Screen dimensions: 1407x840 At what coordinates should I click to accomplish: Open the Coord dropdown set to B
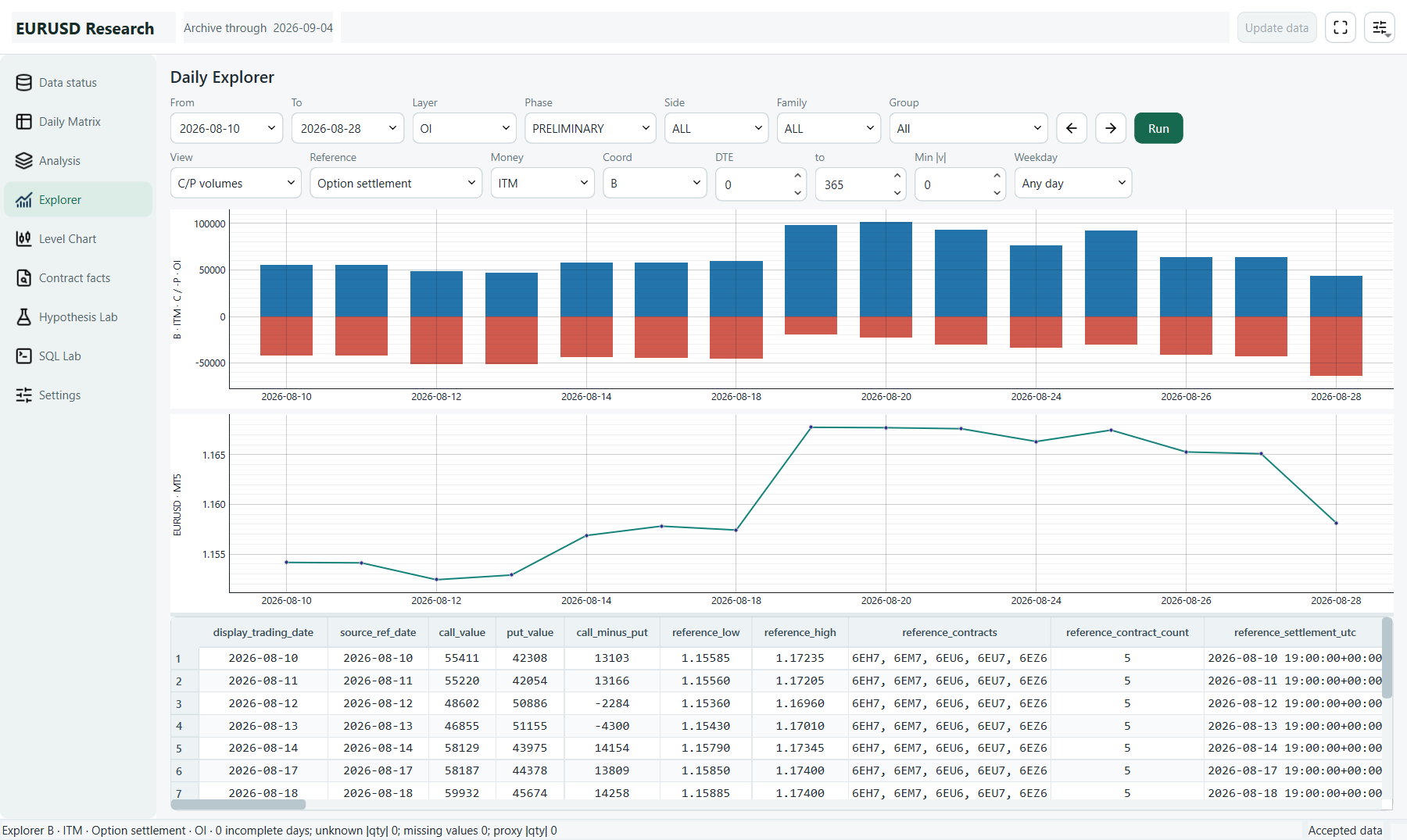pos(655,183)
